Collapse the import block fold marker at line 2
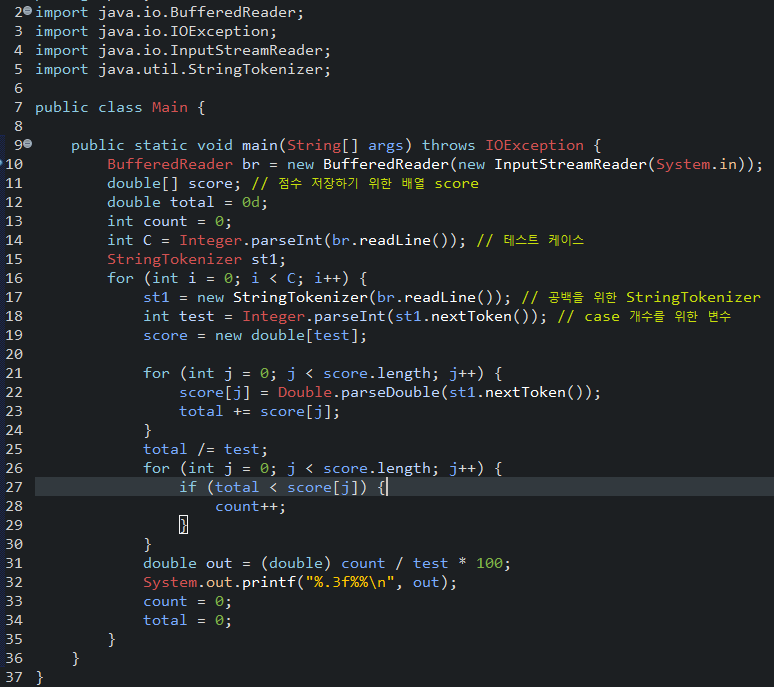This screenshot has height=687, width=774. point(28,10)
